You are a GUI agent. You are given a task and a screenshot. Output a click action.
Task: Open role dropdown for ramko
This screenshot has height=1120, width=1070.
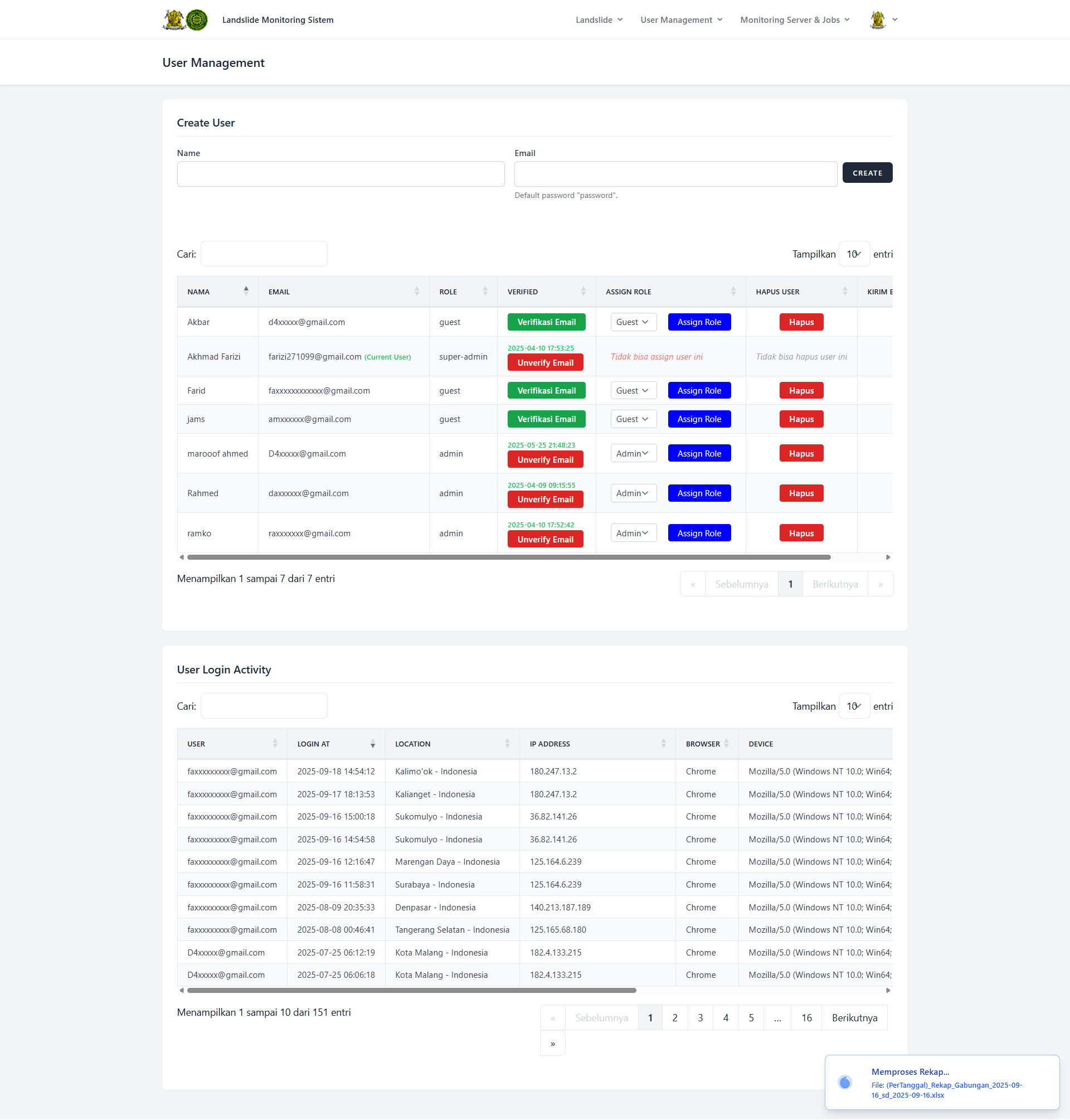pos(633,534)
